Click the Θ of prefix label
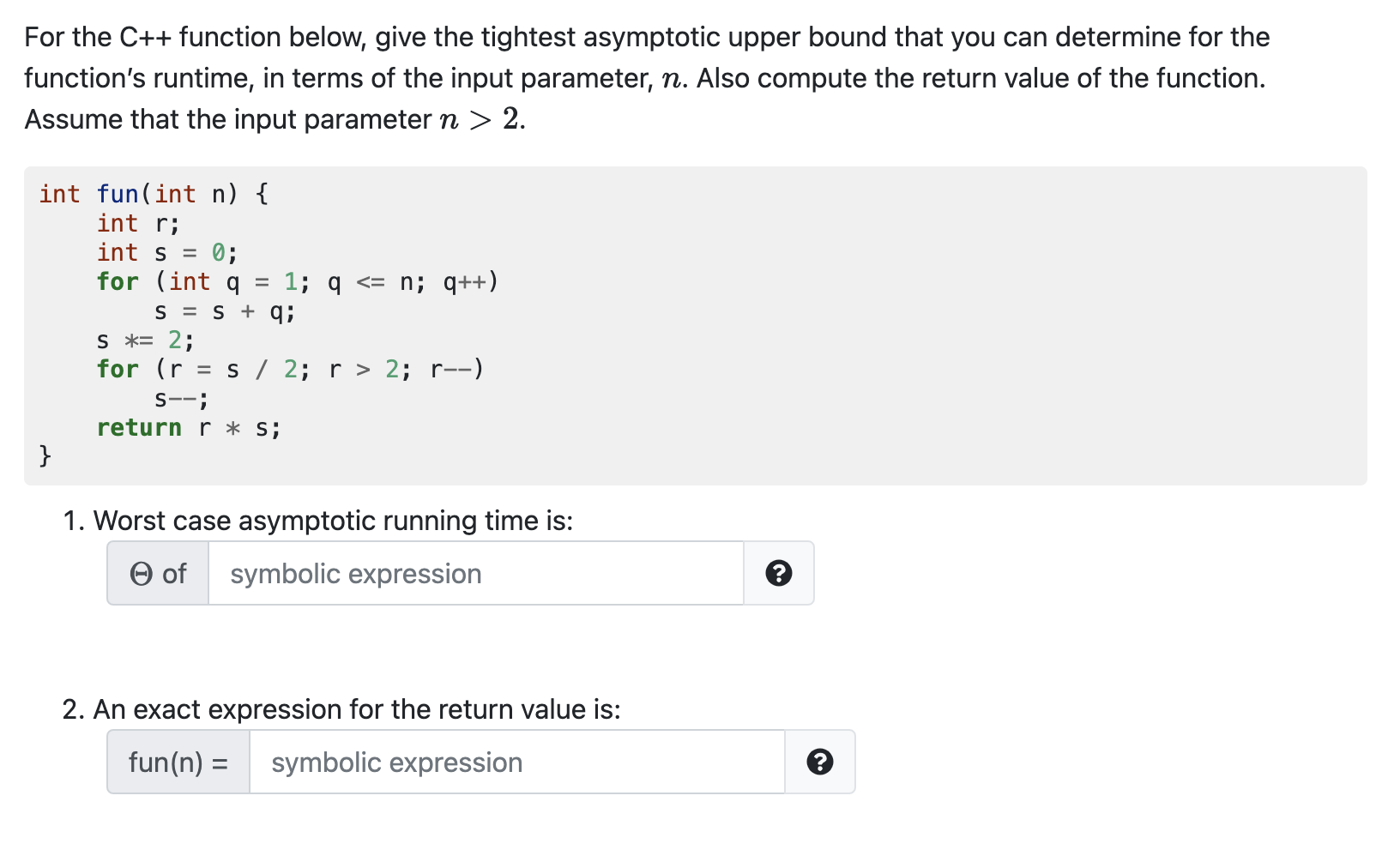This screenshot has height=868, width=1388. [158, 573]
